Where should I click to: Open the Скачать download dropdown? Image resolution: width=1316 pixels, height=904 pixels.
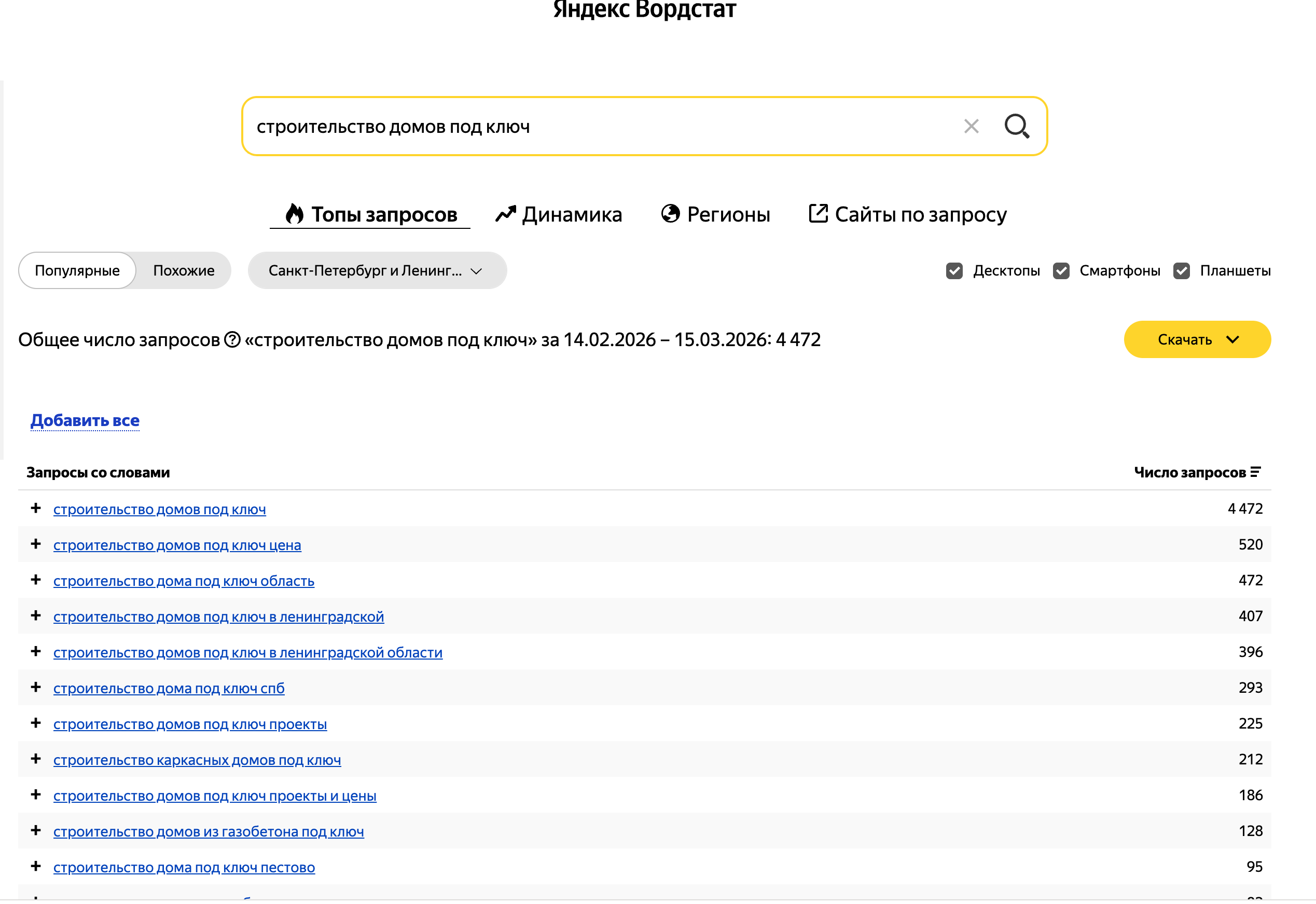pyautogui.click(x=1197, y=340)
